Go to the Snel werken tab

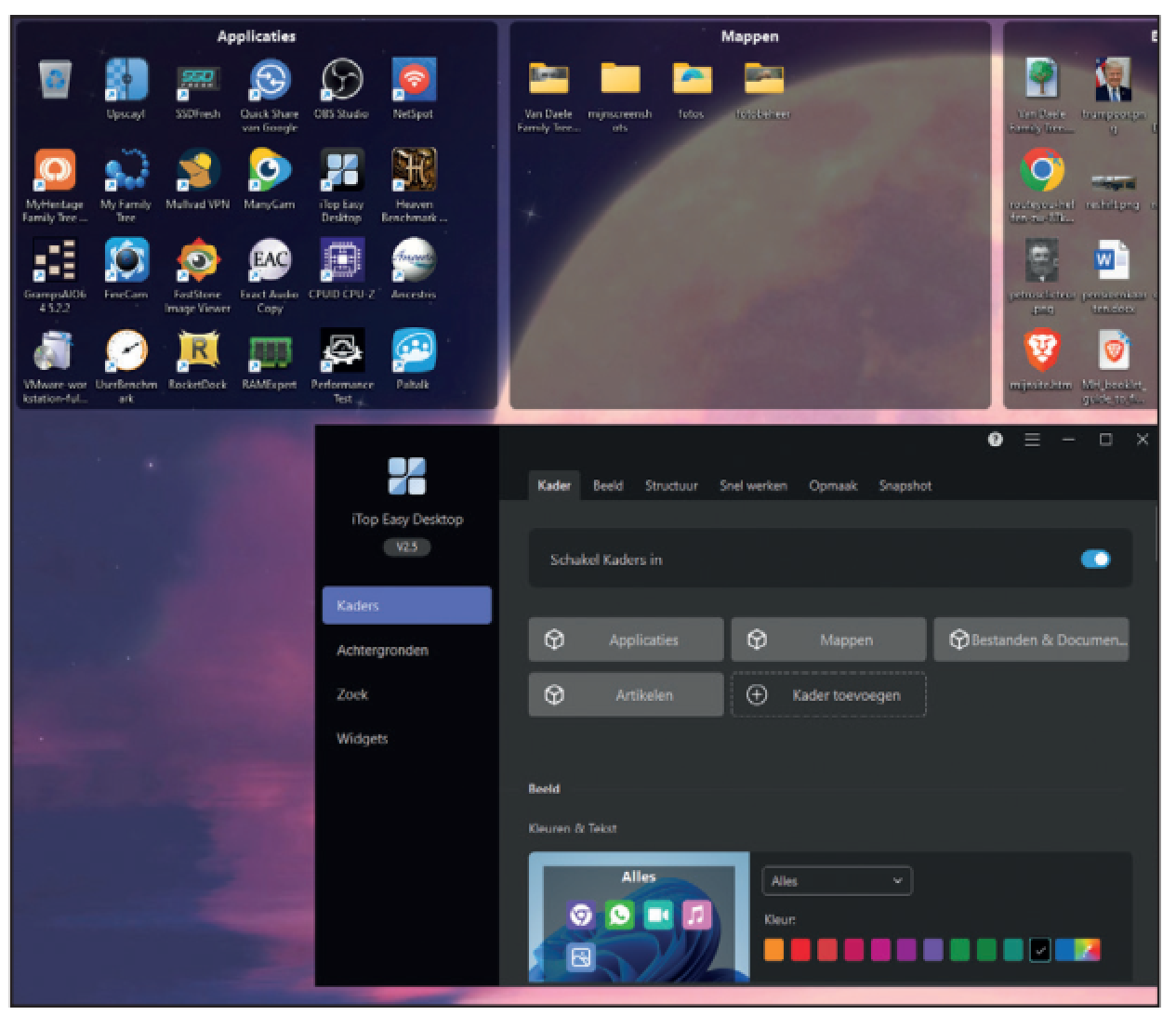tap(753, 485)
